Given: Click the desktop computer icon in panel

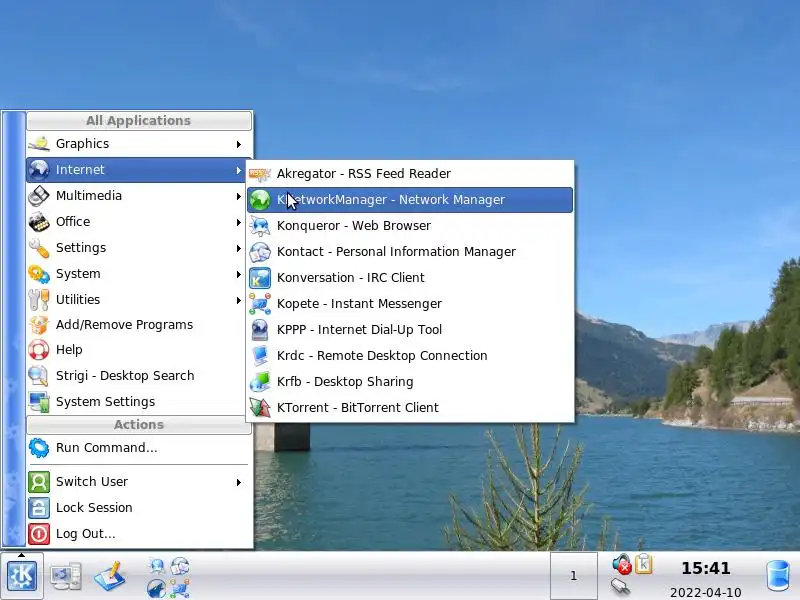Looking at the screenshot, I should pyautogui.click(x=66, y=576).
